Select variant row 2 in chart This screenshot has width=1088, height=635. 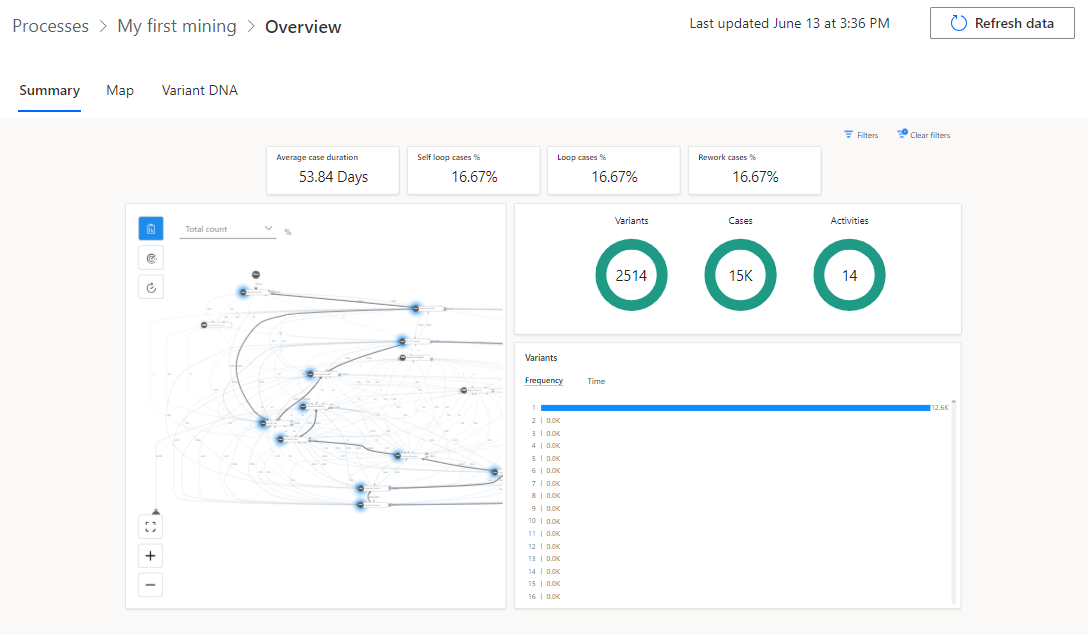coord(545,421)
